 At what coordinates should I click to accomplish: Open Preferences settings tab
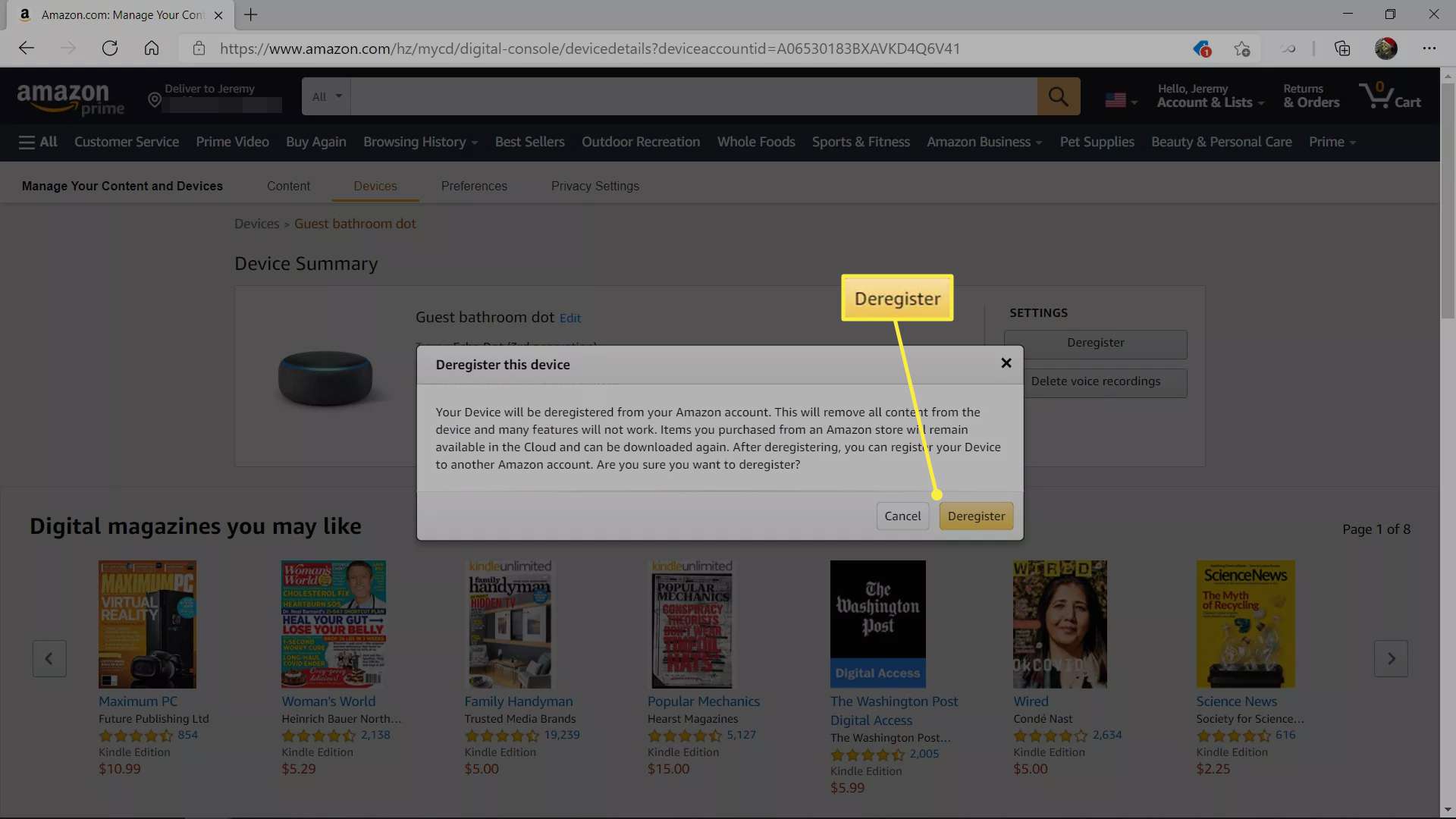[x=474, y=186]
